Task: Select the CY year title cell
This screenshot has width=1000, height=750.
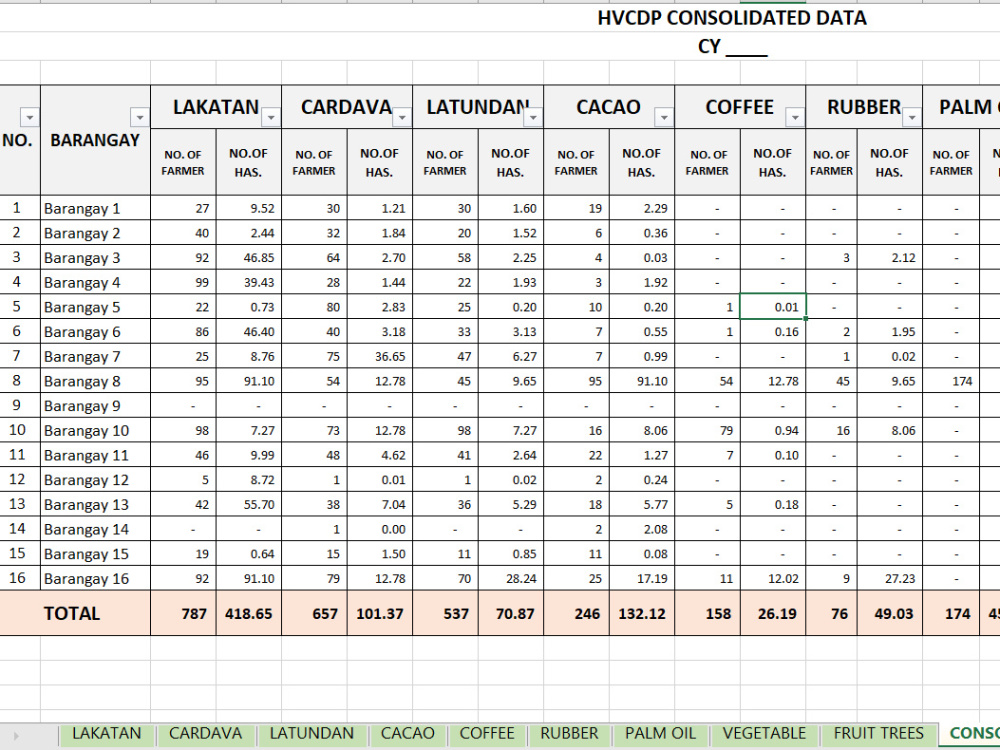Action: coord(732,47)
